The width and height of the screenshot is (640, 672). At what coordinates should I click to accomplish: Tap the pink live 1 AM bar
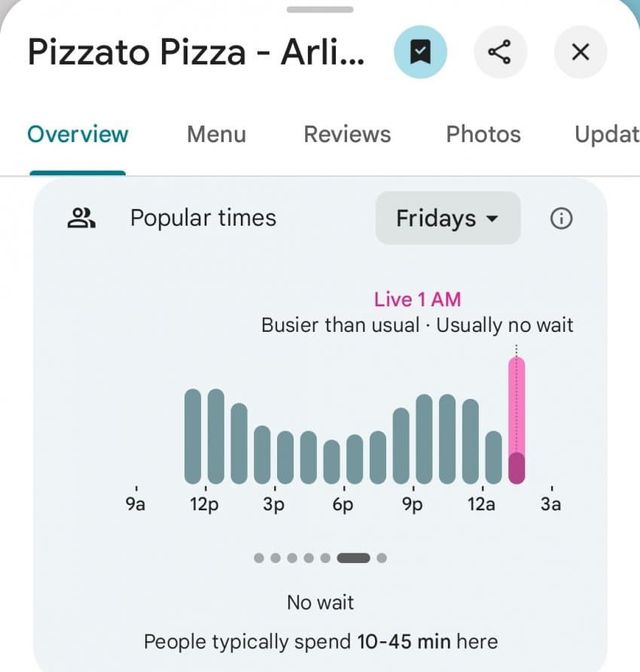click(x=516, y=420)
